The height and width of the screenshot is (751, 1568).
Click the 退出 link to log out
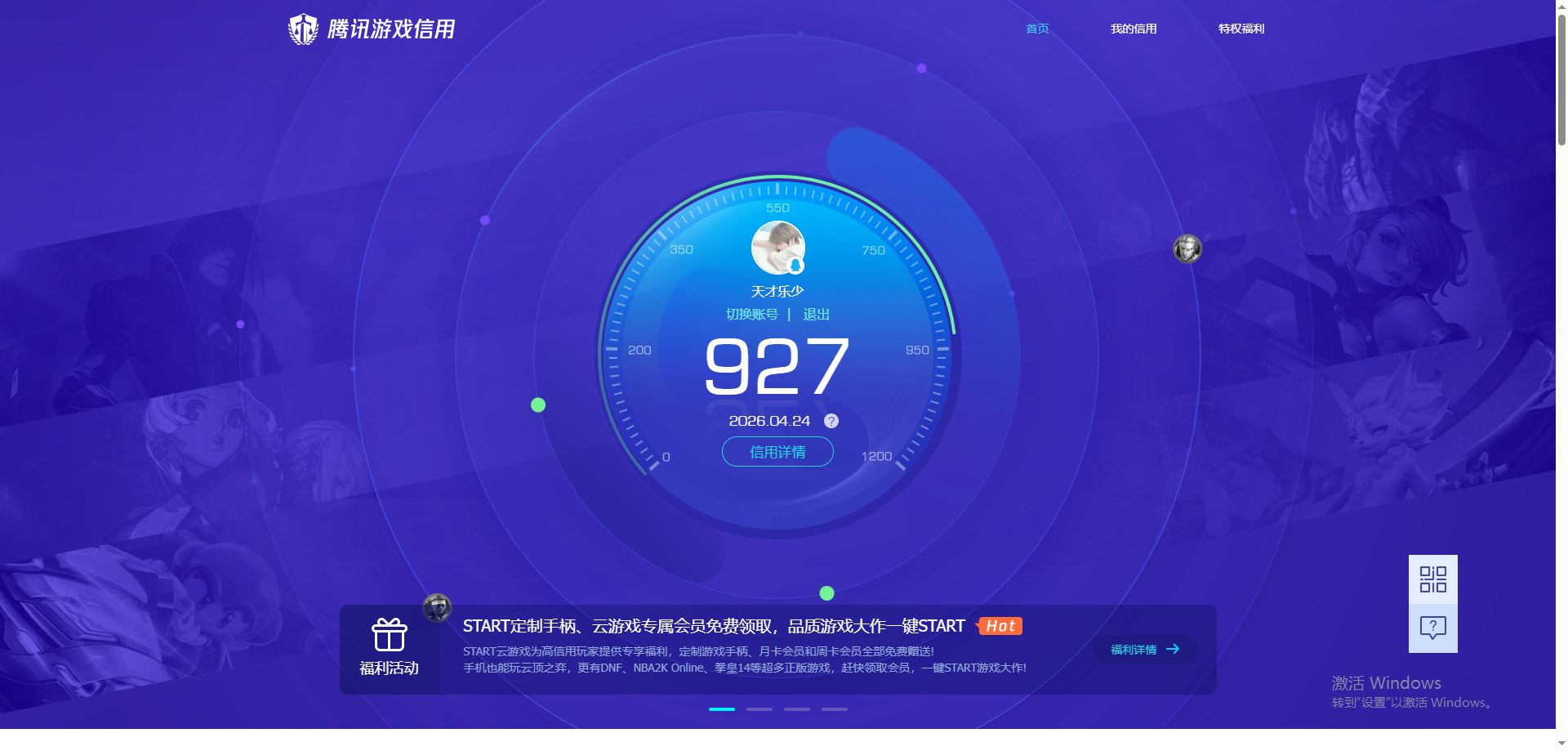click(817, 314)
